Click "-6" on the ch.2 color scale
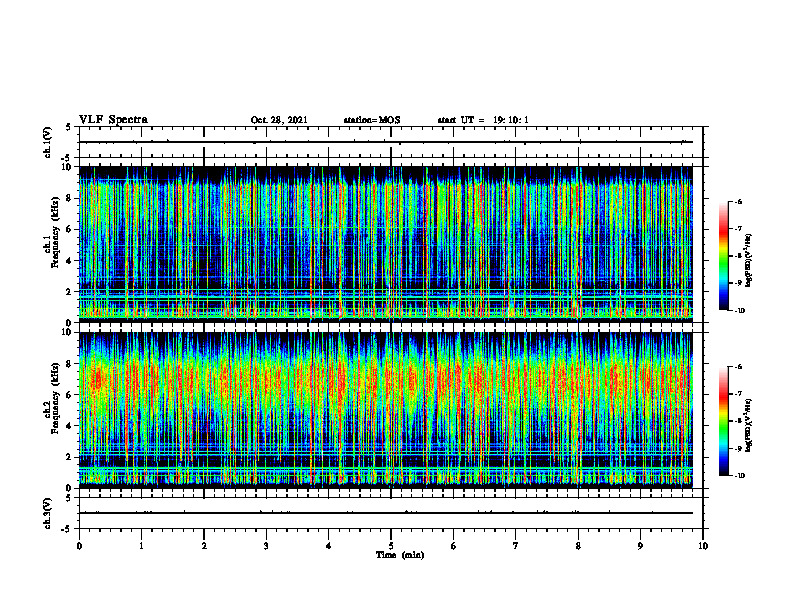The height and width of the screenshot is (612, 792). pyautogui.click(x=738, y=367)
